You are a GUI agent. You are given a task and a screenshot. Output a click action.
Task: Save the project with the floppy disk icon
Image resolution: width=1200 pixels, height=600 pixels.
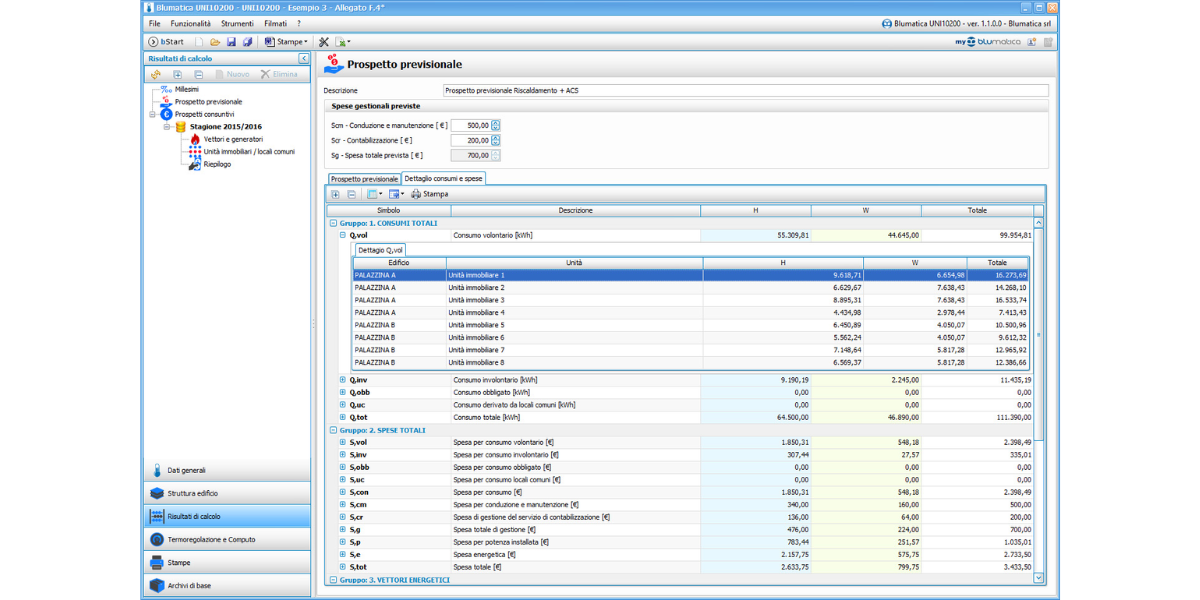tap(231, 42)
